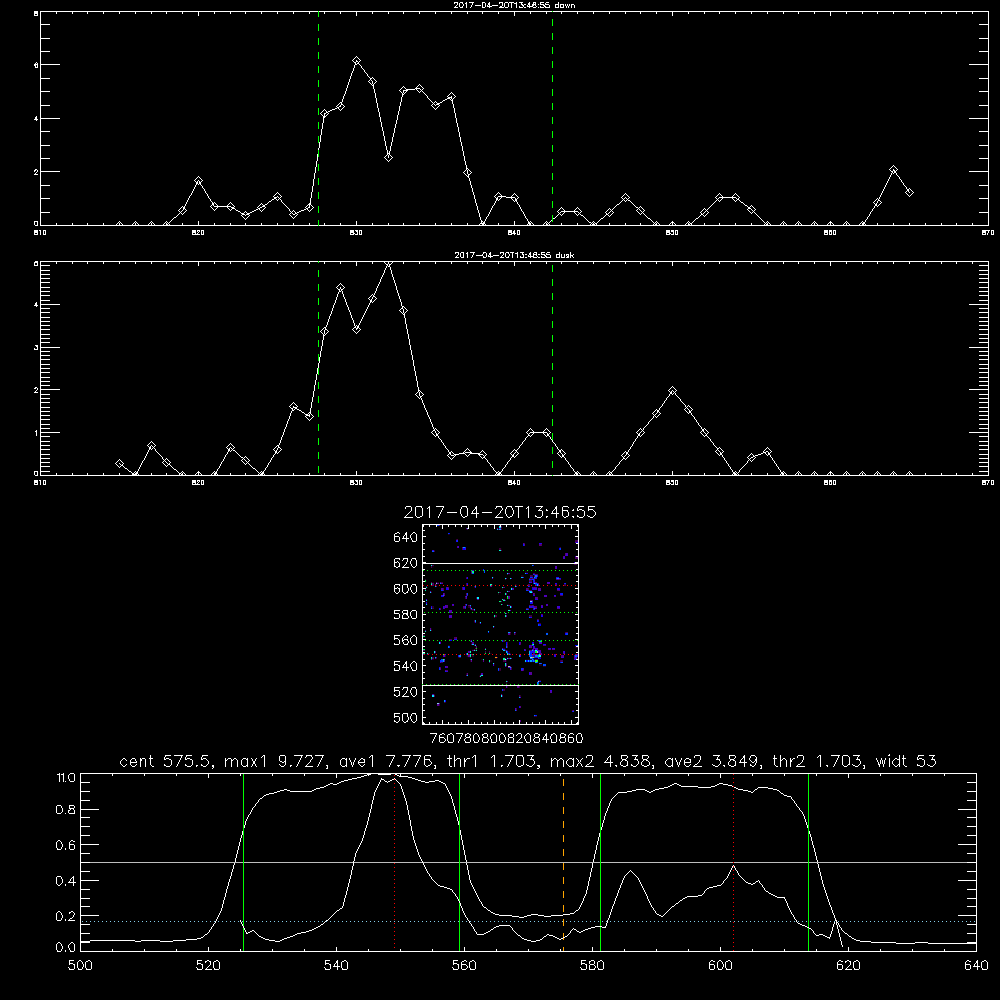Click the '0.4' y-axis label of the bottom plot
The height and width of the screenshot is (1000, 1000).
(66, 881)
